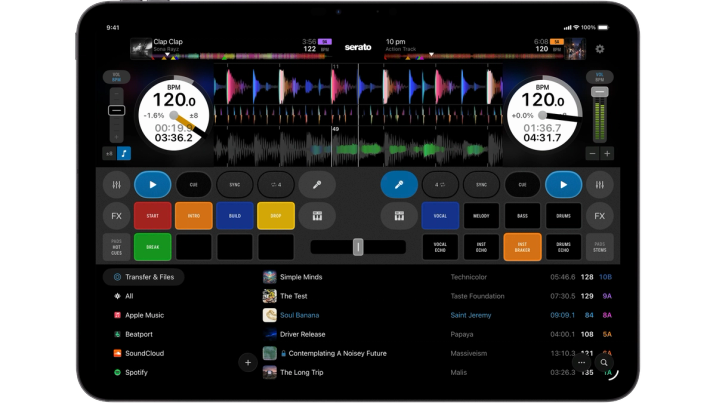This screenshot has width=716, height=403.
Task: Change the ±8 pitch range
Action: point(109,153)
